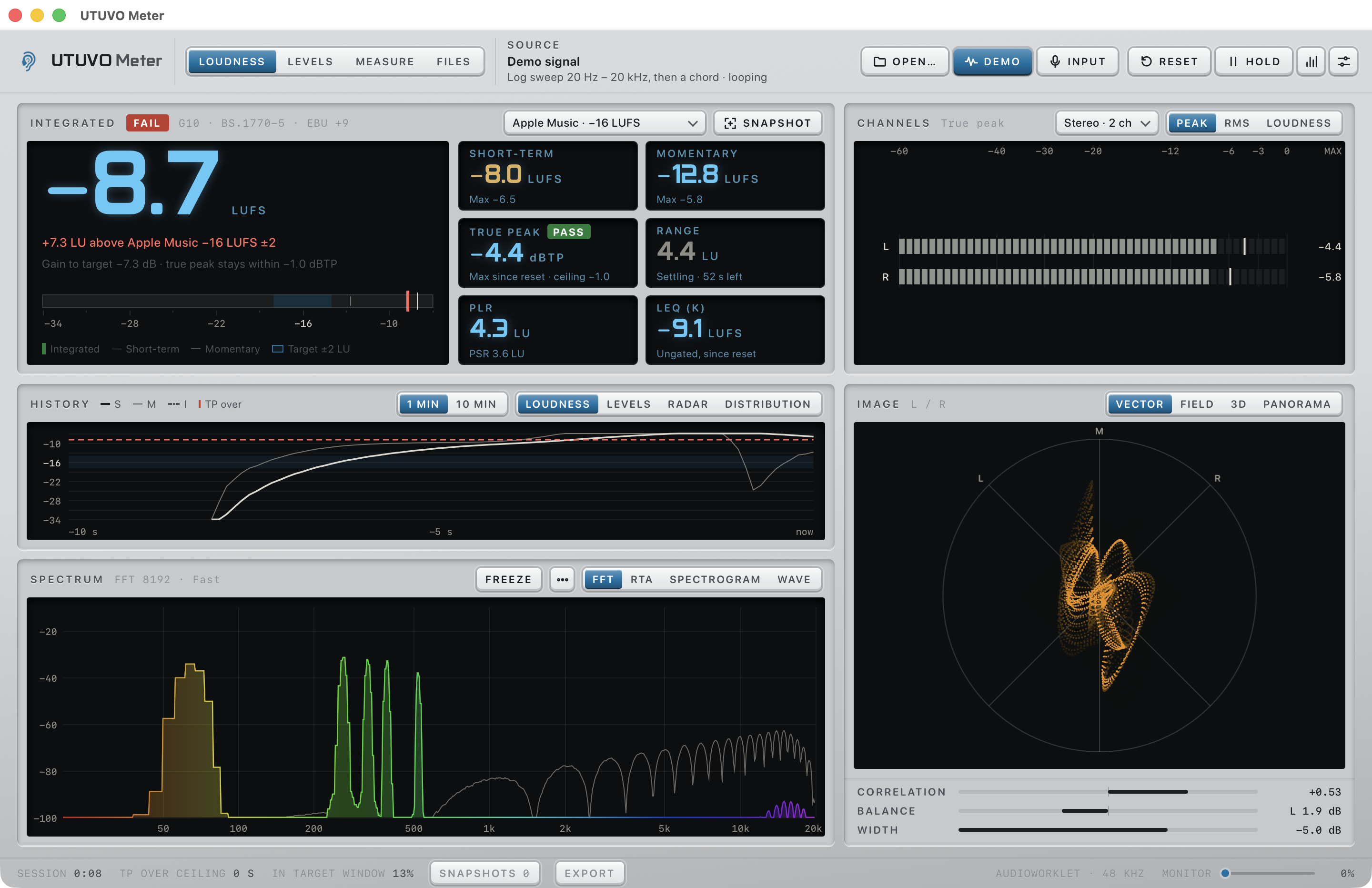Screen dimensions: 1372x888
Task: Adjust the Monitor volume slider knob
Action: coord(1226,873)
